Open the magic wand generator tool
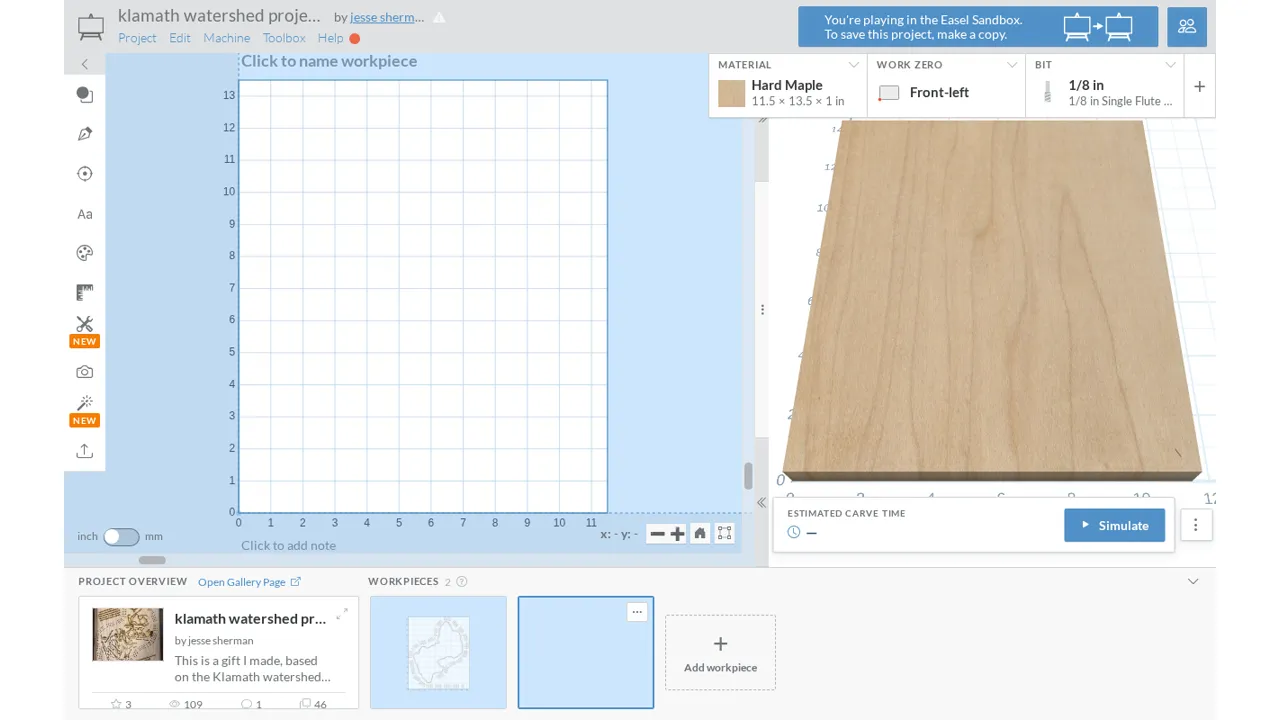Image resolution: width=1280 pixels, height=720 pixels. point(85,403)
